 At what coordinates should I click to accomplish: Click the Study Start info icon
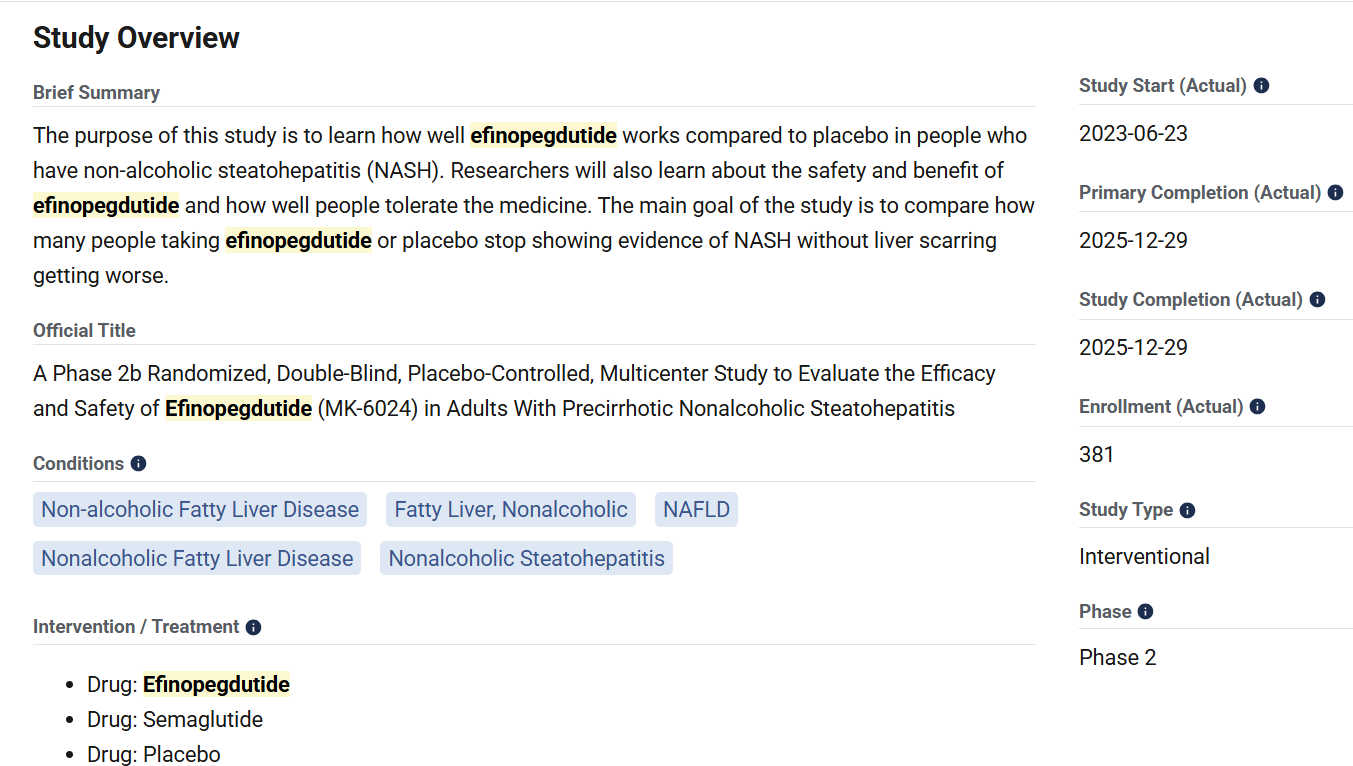(1261, 86)
